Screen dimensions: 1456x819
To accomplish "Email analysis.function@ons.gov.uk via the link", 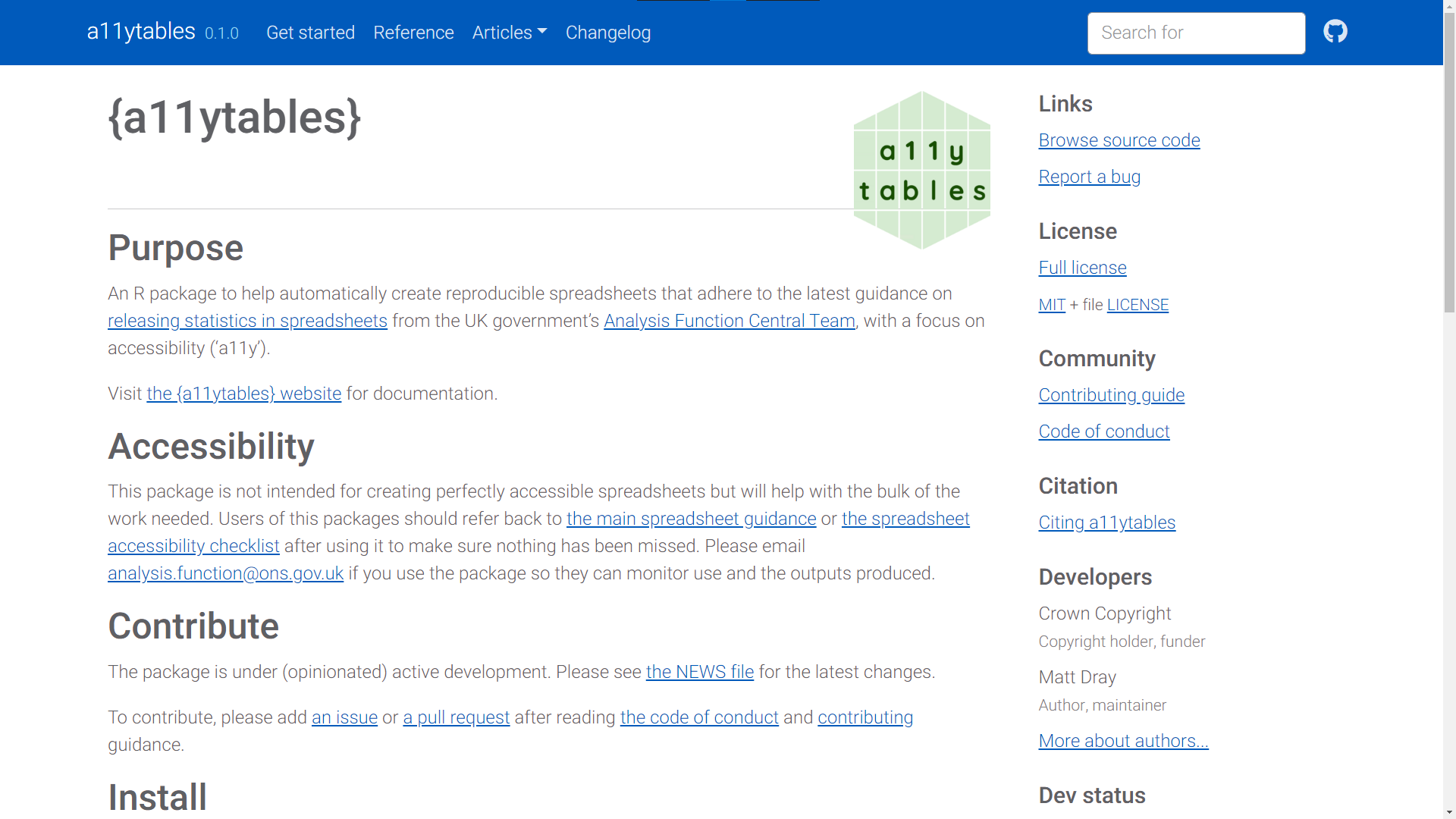I will coord(224,573).
